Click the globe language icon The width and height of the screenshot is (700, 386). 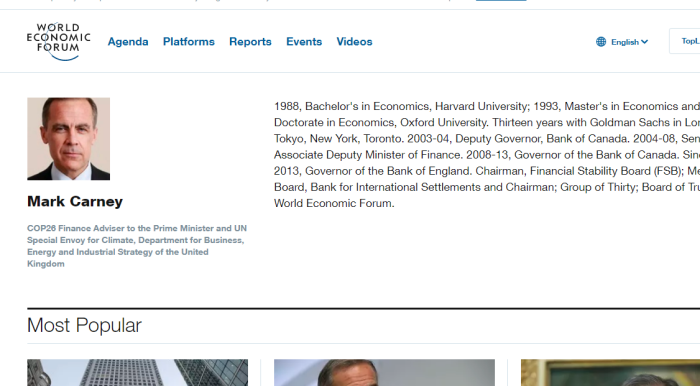click(601, 42)
